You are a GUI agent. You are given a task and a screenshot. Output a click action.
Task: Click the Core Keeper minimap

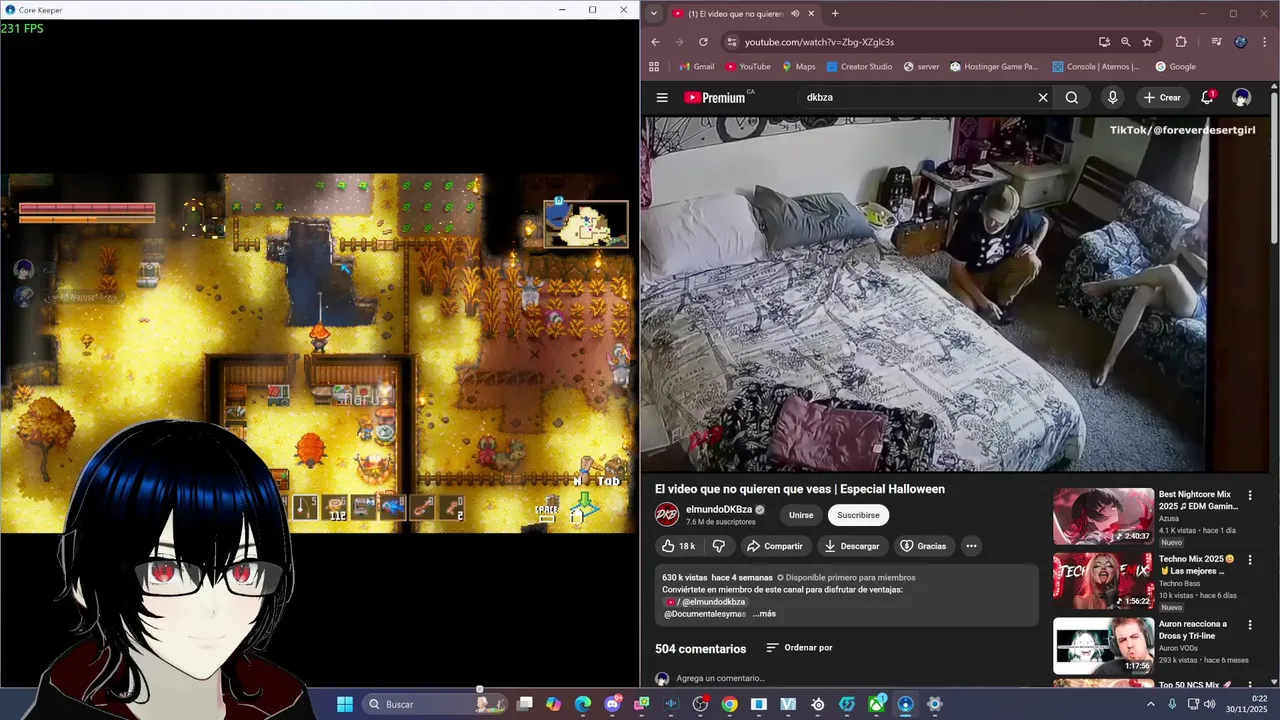[x=586, y=224]
